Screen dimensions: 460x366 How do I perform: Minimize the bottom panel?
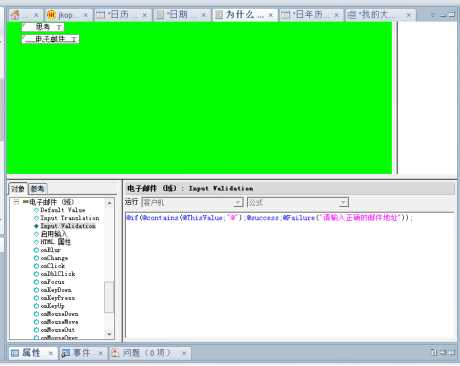point(444,352)
